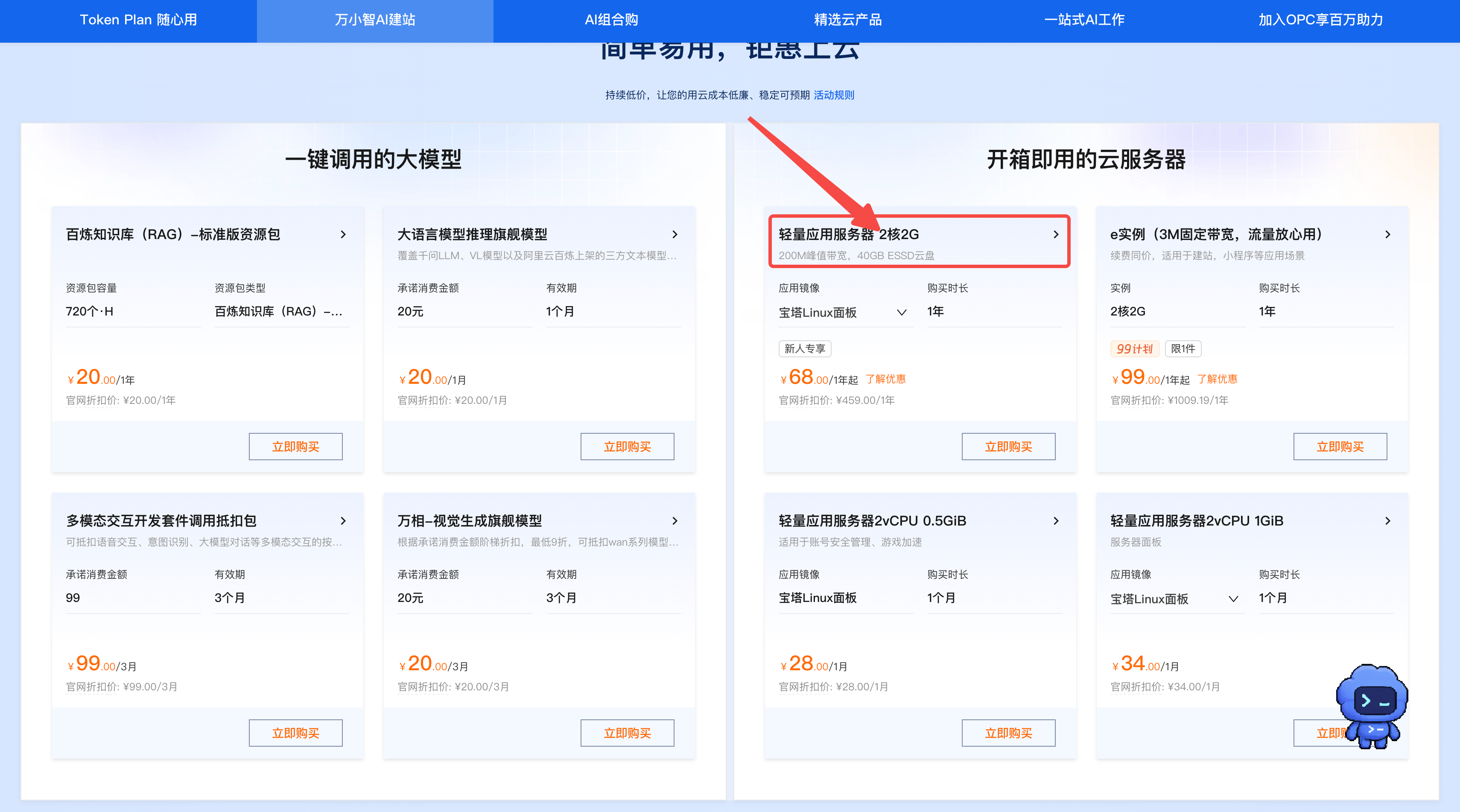Image resolution: width=1460 pixels, height=812 pixels.
Task: Click ¥34.00/1月 price
Action: click(x=1145, y=663)
